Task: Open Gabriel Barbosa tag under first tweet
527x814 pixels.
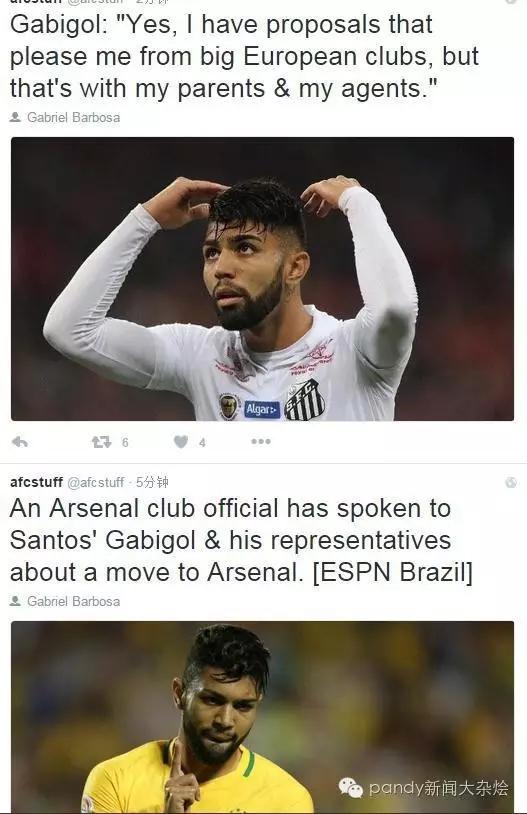Action: [x=73, y=117]
